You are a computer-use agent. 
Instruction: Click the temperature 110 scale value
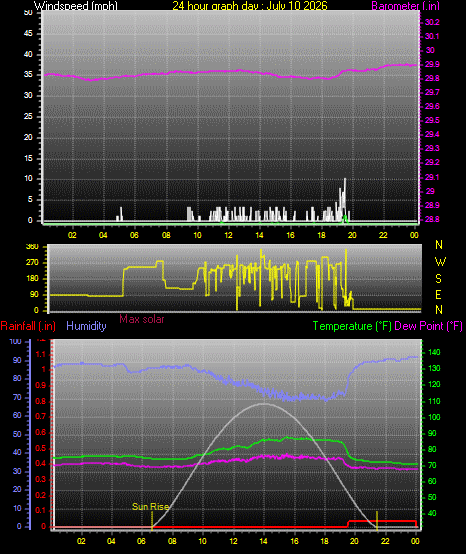[x=434, y=401]
